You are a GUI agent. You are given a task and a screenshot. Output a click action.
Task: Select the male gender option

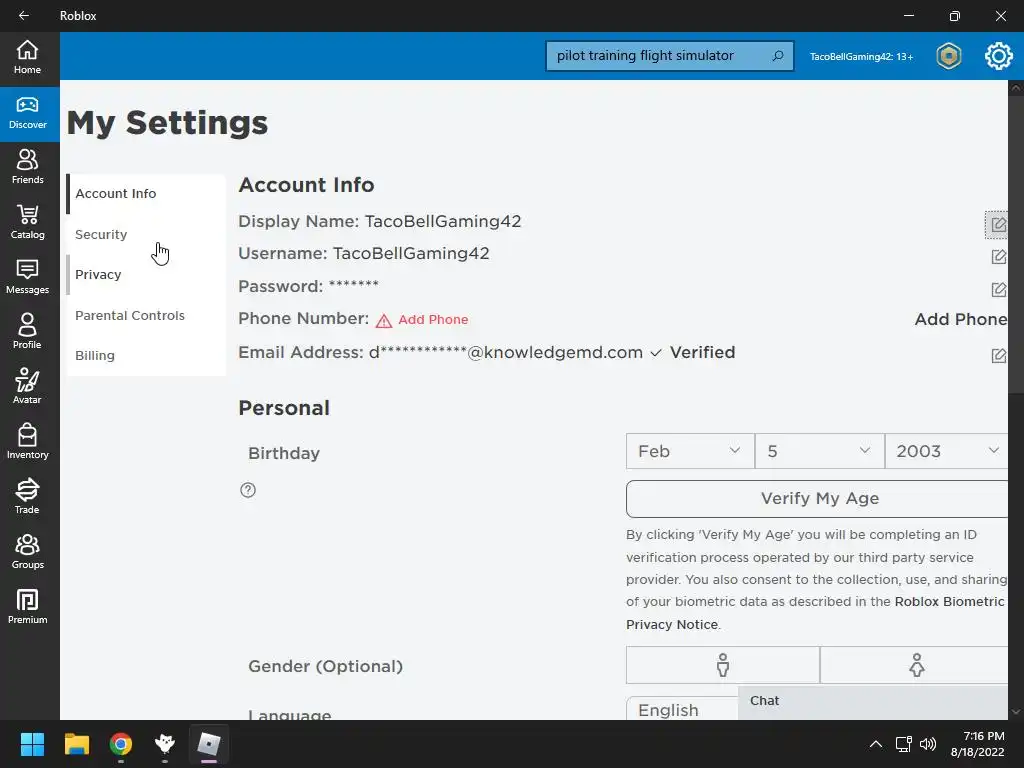(722, 665)
